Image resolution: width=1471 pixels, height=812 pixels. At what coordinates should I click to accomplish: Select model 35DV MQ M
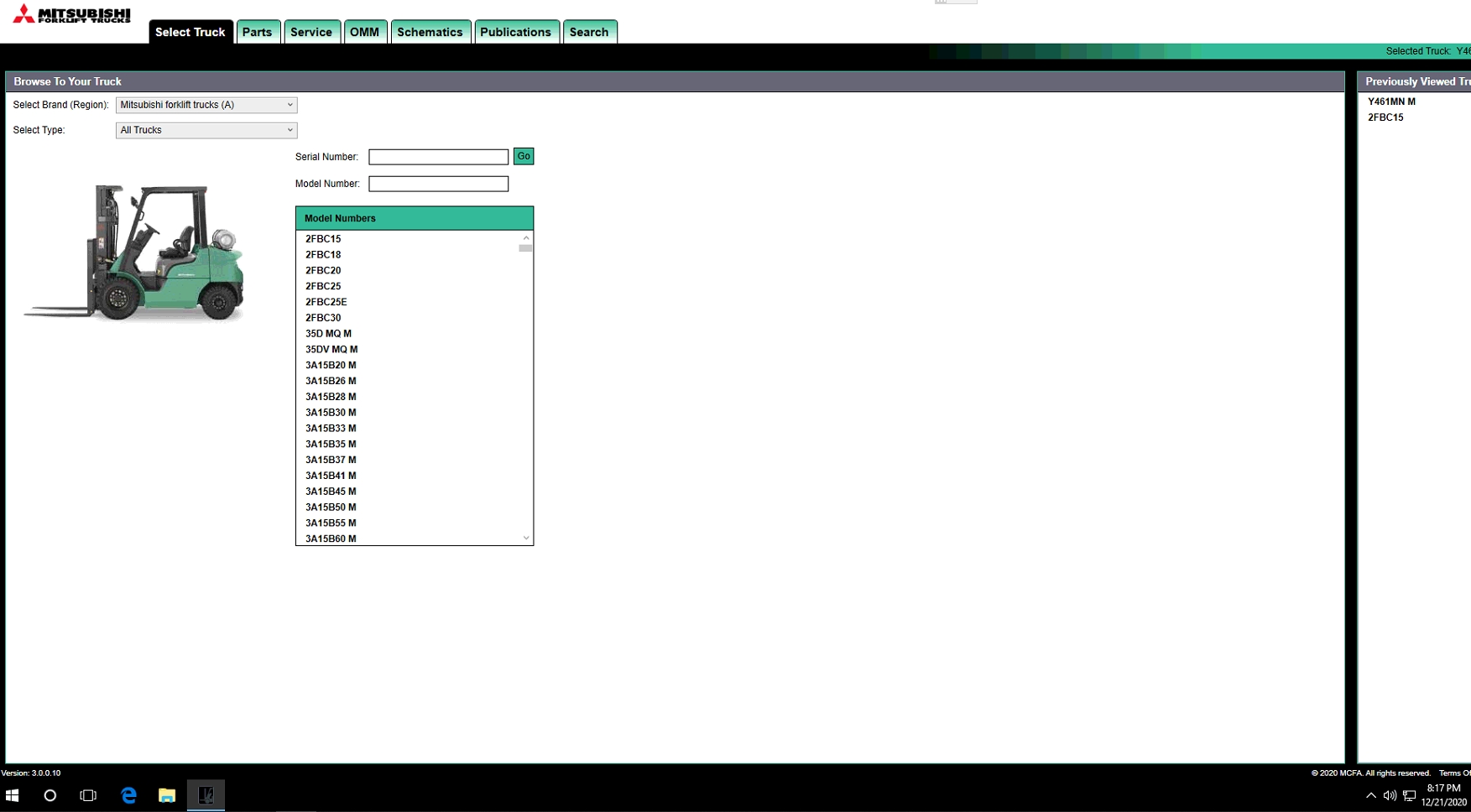(x=331, y=350)
